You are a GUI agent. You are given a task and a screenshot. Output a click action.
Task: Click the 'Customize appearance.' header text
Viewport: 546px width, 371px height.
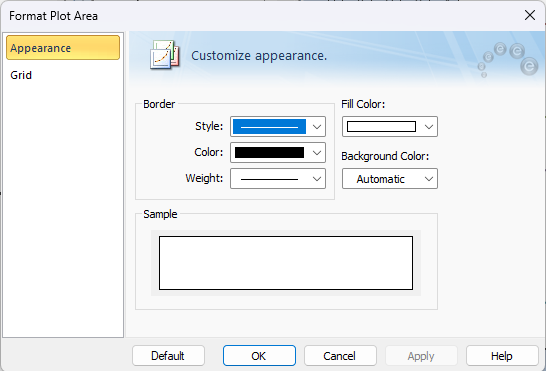[259, 56]
